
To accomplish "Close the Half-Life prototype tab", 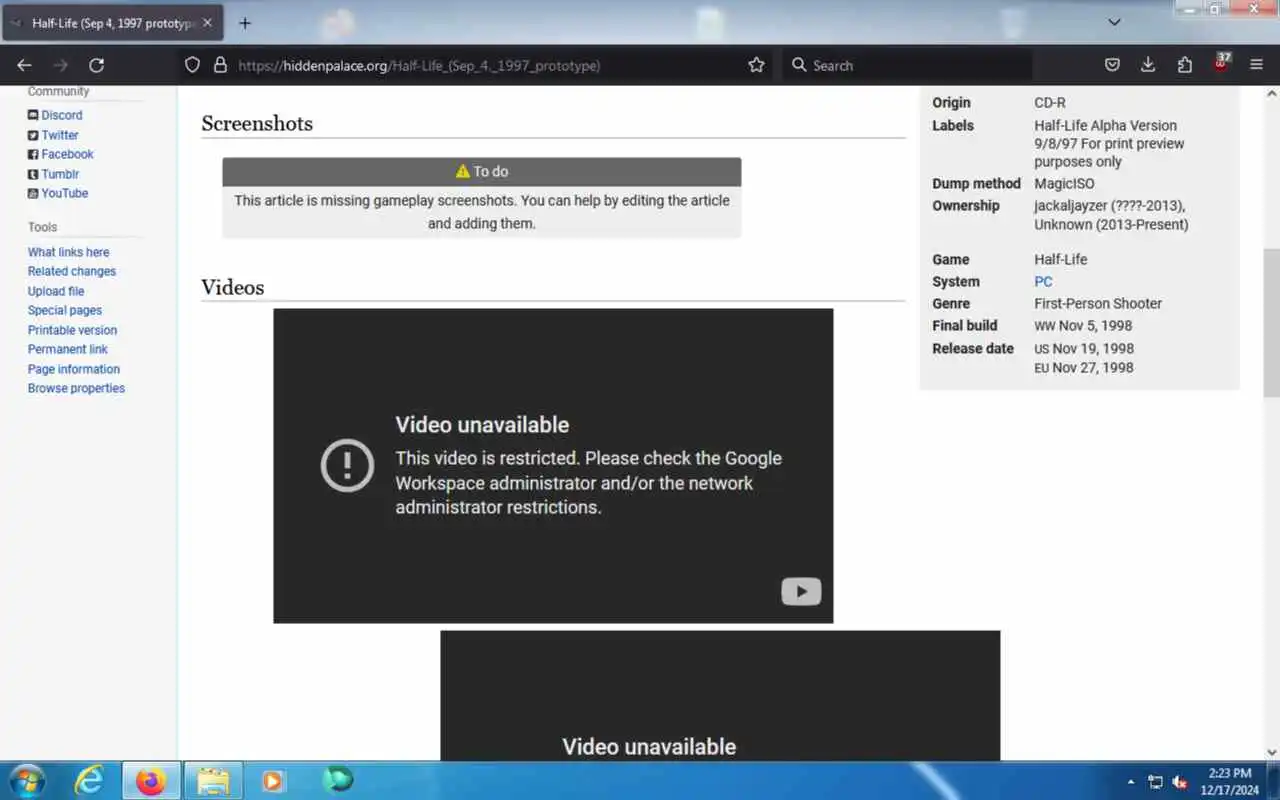I will 207,22.
